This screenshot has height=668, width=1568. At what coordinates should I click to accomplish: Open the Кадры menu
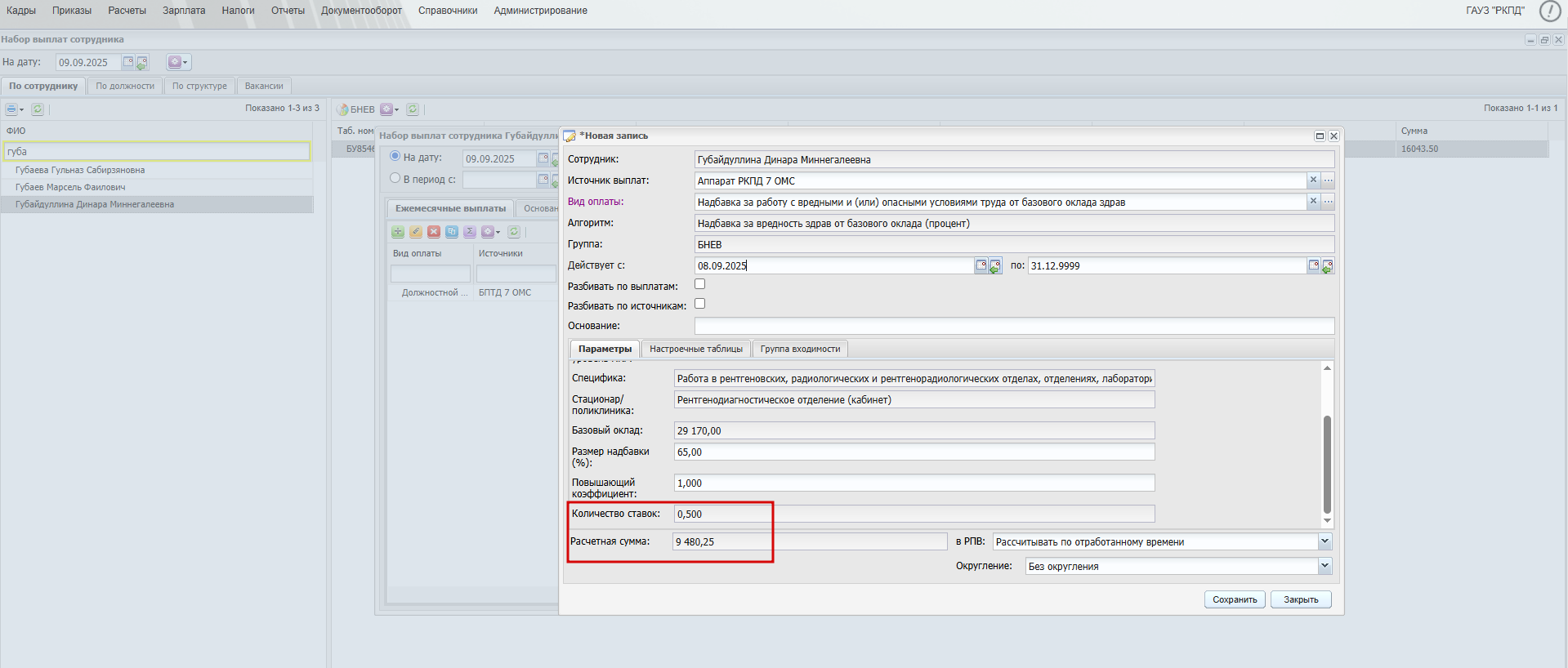point(21,11)
